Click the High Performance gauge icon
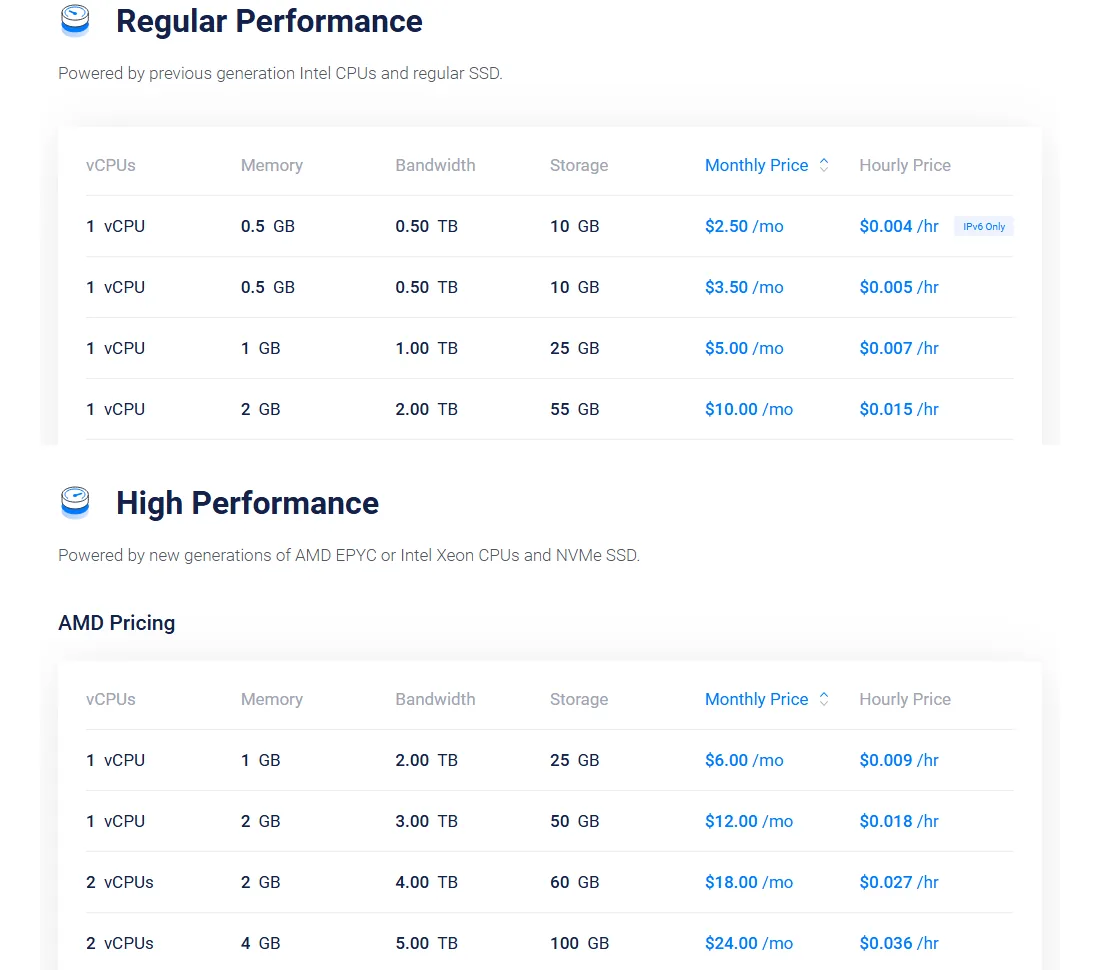The width and height of the screenshot is (1100, 970). tap(75, 502)
